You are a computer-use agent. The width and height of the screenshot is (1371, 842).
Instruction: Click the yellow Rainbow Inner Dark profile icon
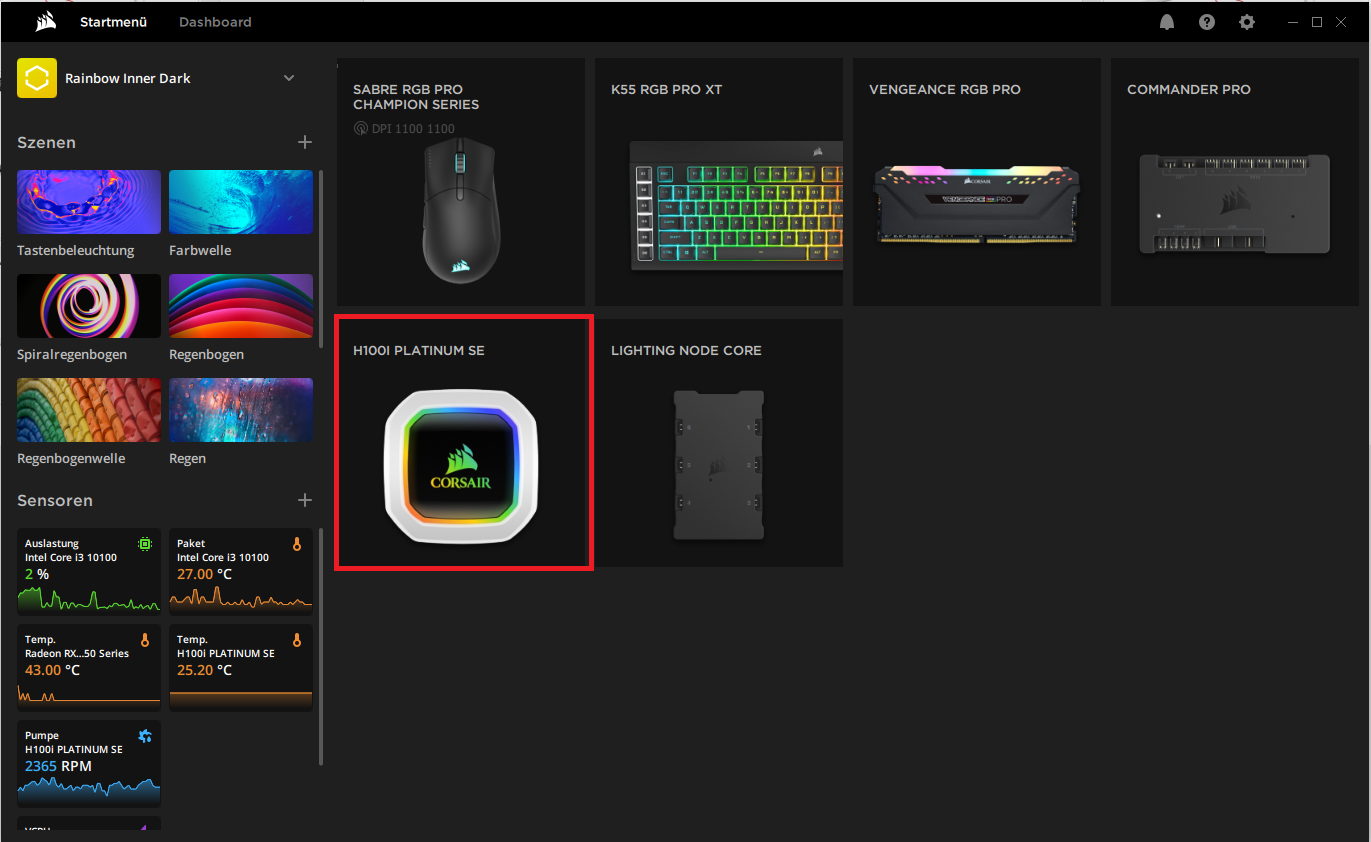pos(37,78)
